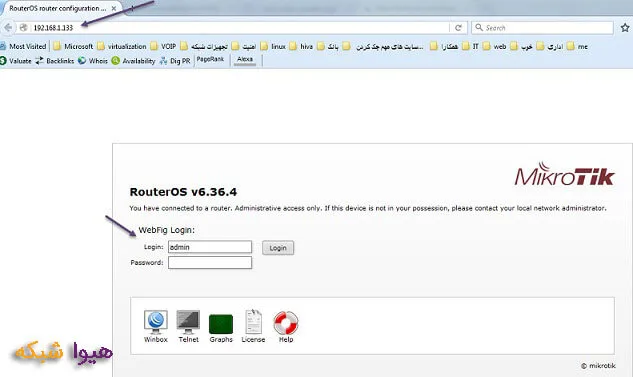Open the Help lifebuoy icon
This screenshot has height=377, width=633.
pos(286,327)
